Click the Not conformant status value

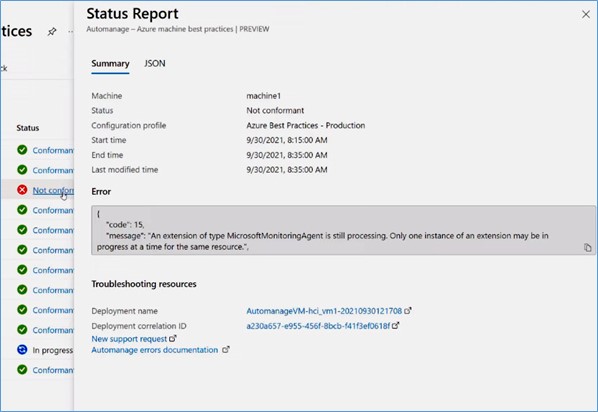tap(275, 111)
